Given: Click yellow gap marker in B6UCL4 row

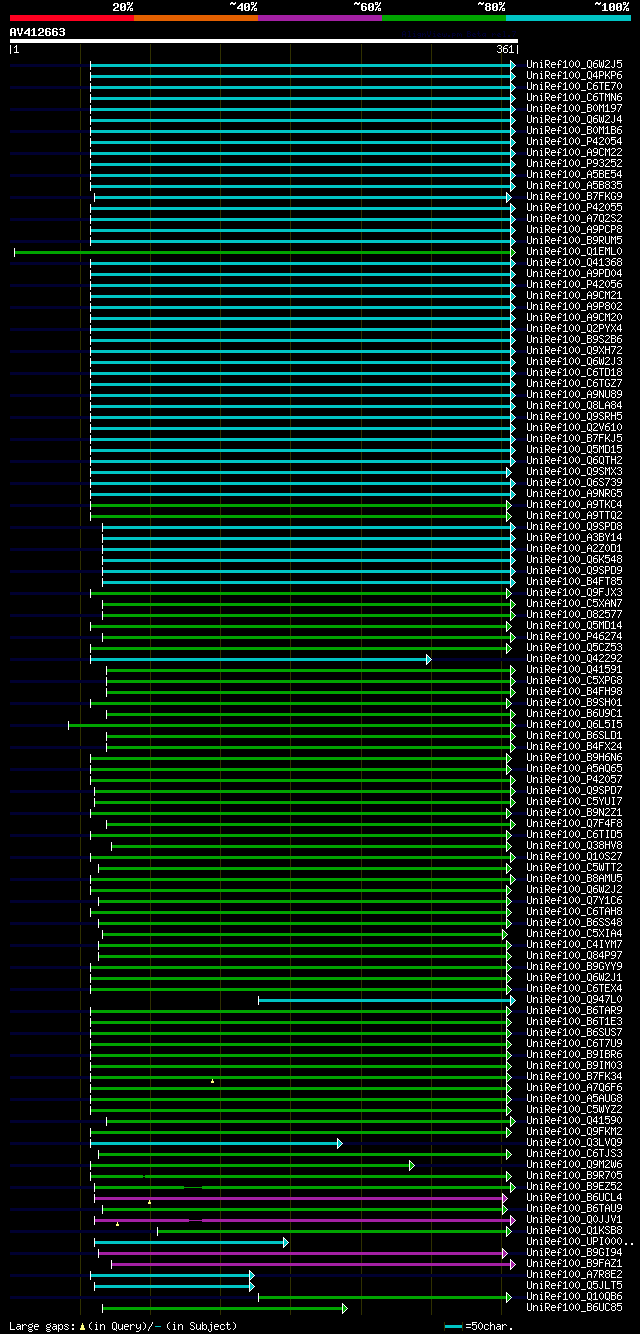Looking at the screenshot, I should point(149,1201).
